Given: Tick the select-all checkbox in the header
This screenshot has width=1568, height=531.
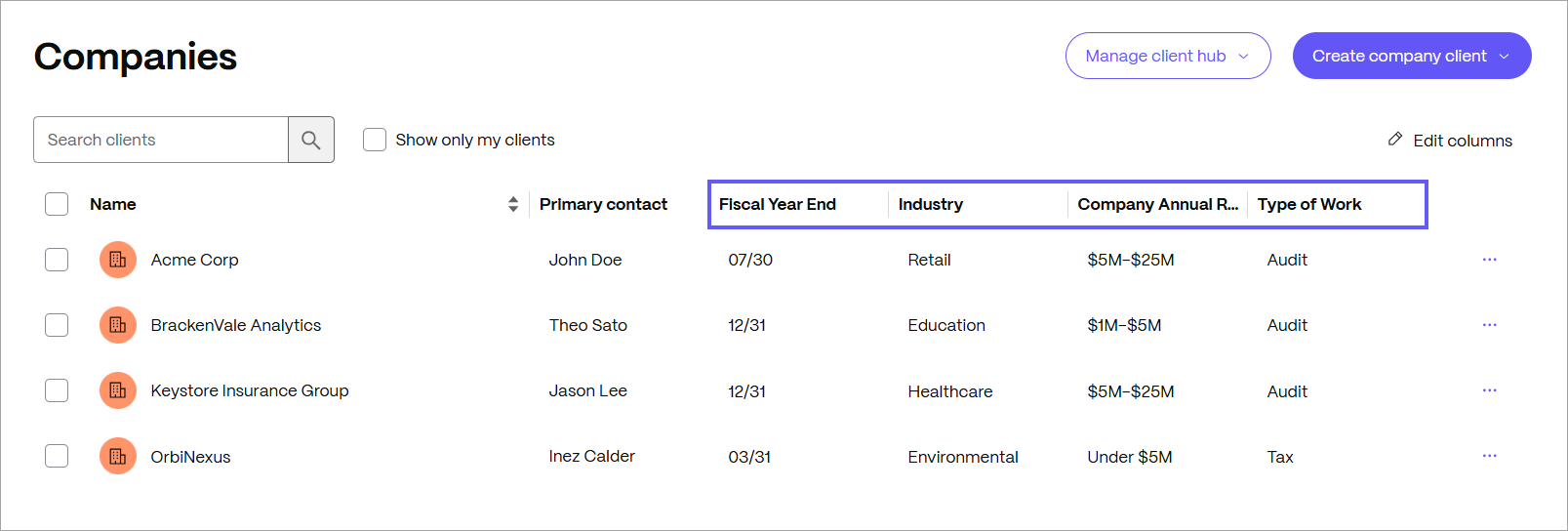Looking at the screenshot, I should point(57,204).
